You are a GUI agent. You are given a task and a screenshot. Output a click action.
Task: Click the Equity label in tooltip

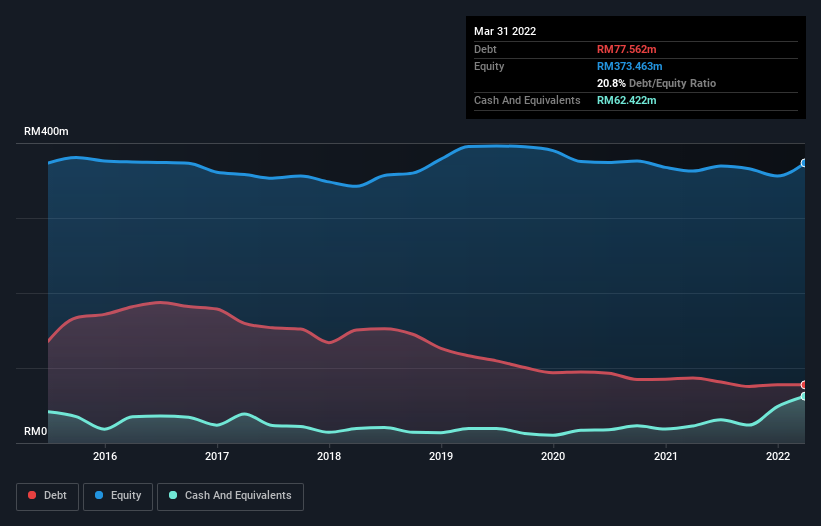(489, 66)
